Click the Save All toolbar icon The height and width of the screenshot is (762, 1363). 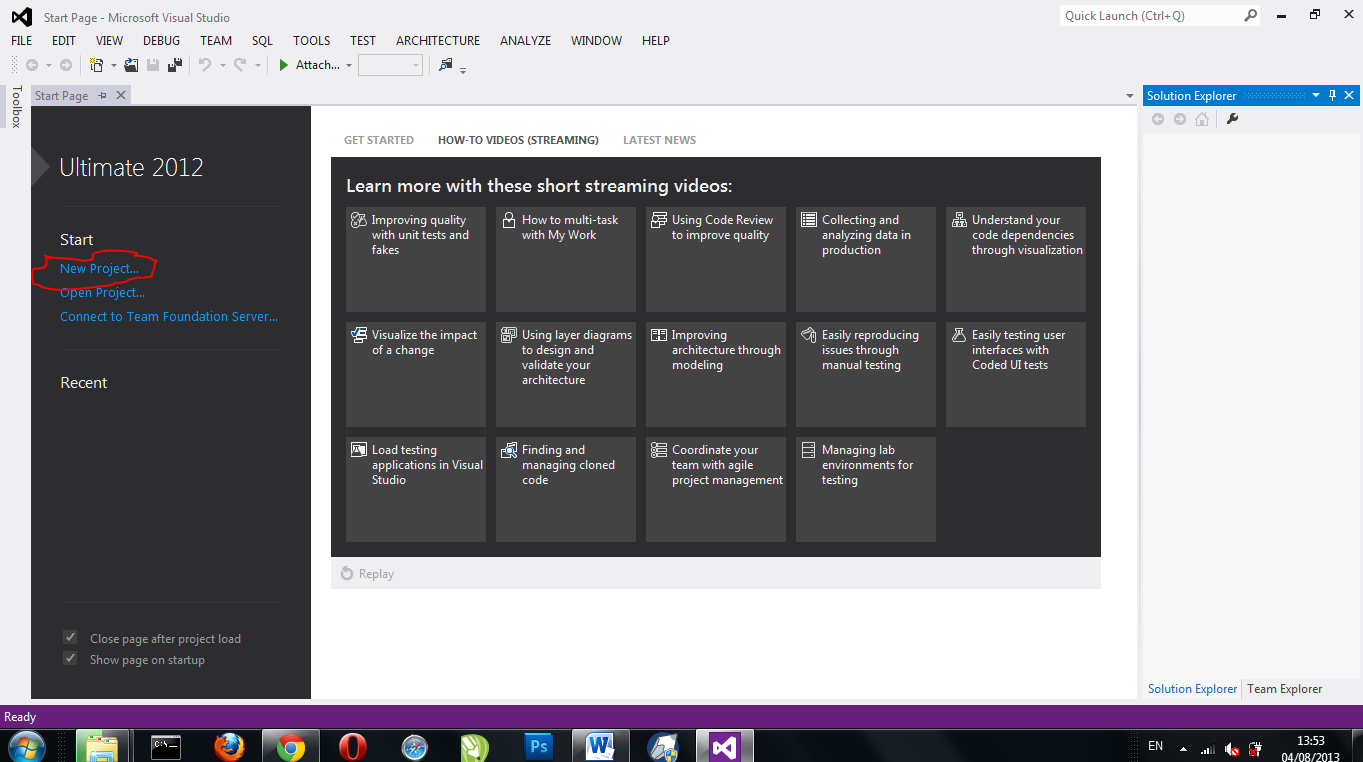coord(175,65)
